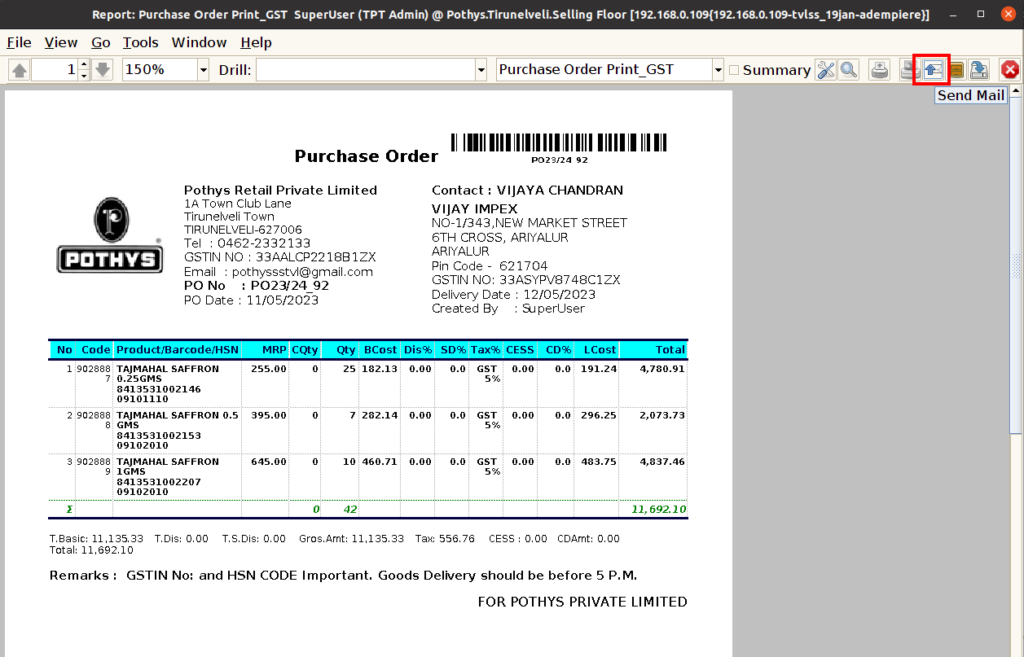The image size is (1024, 657).
Task: Click the Delivery Date 12/05/2023 text
Action: [x=513, y=295]
